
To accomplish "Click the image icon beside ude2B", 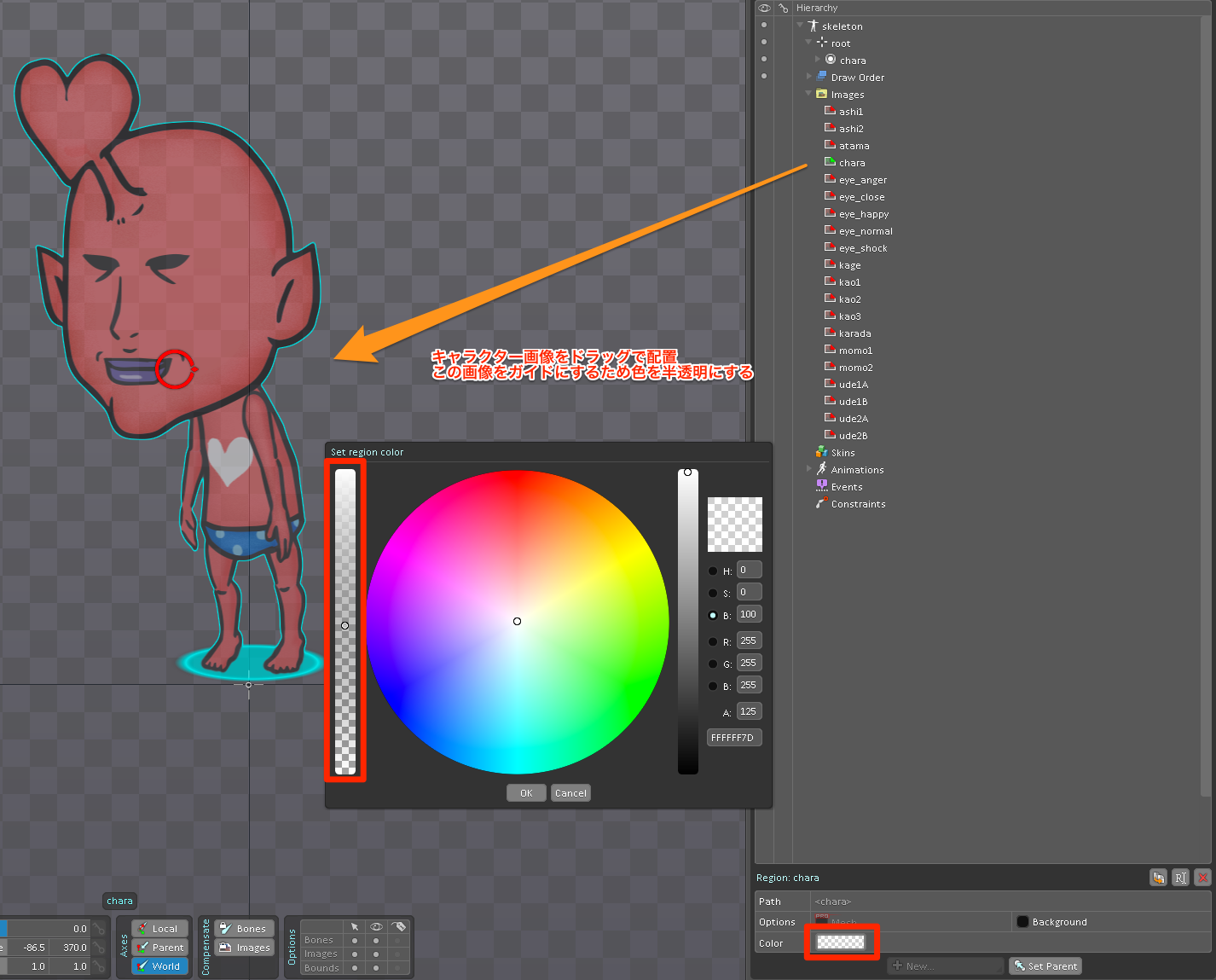I will point(831,434).
